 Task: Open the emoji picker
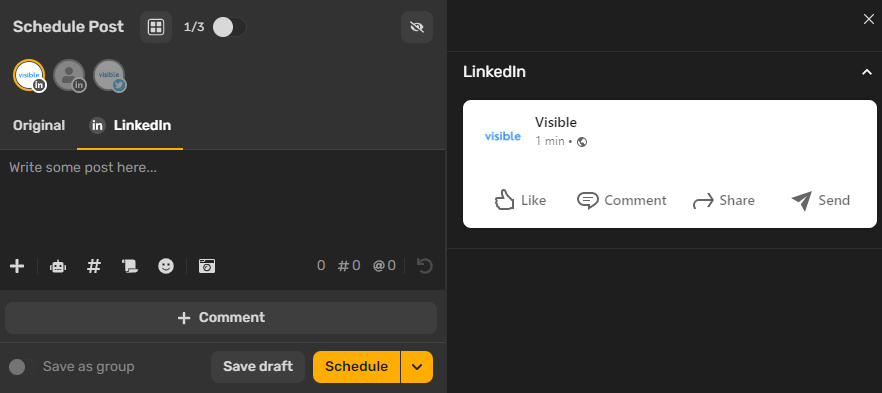coord(166,266)
